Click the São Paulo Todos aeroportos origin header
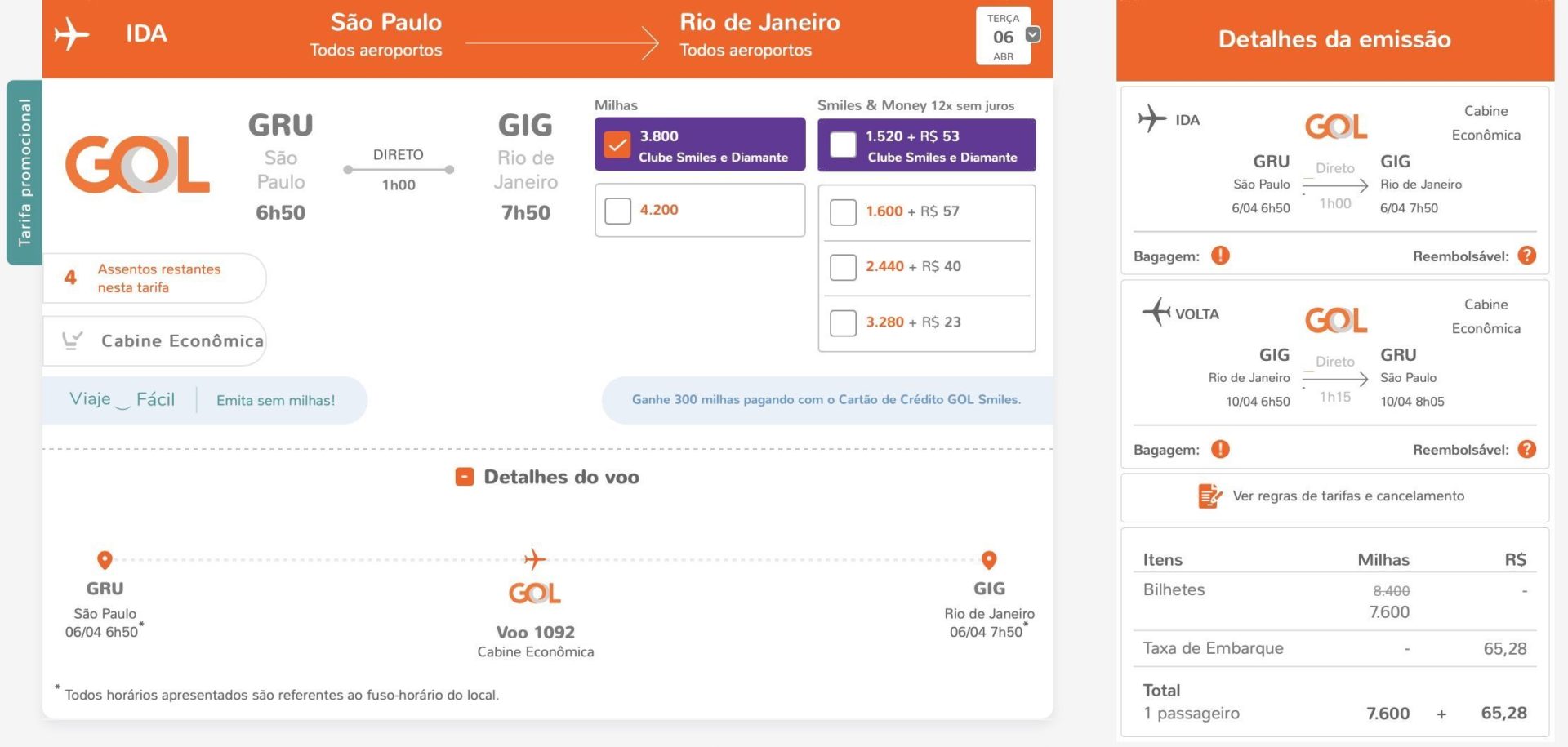Viewport: 1568px width, 747px height. (376, 35)
